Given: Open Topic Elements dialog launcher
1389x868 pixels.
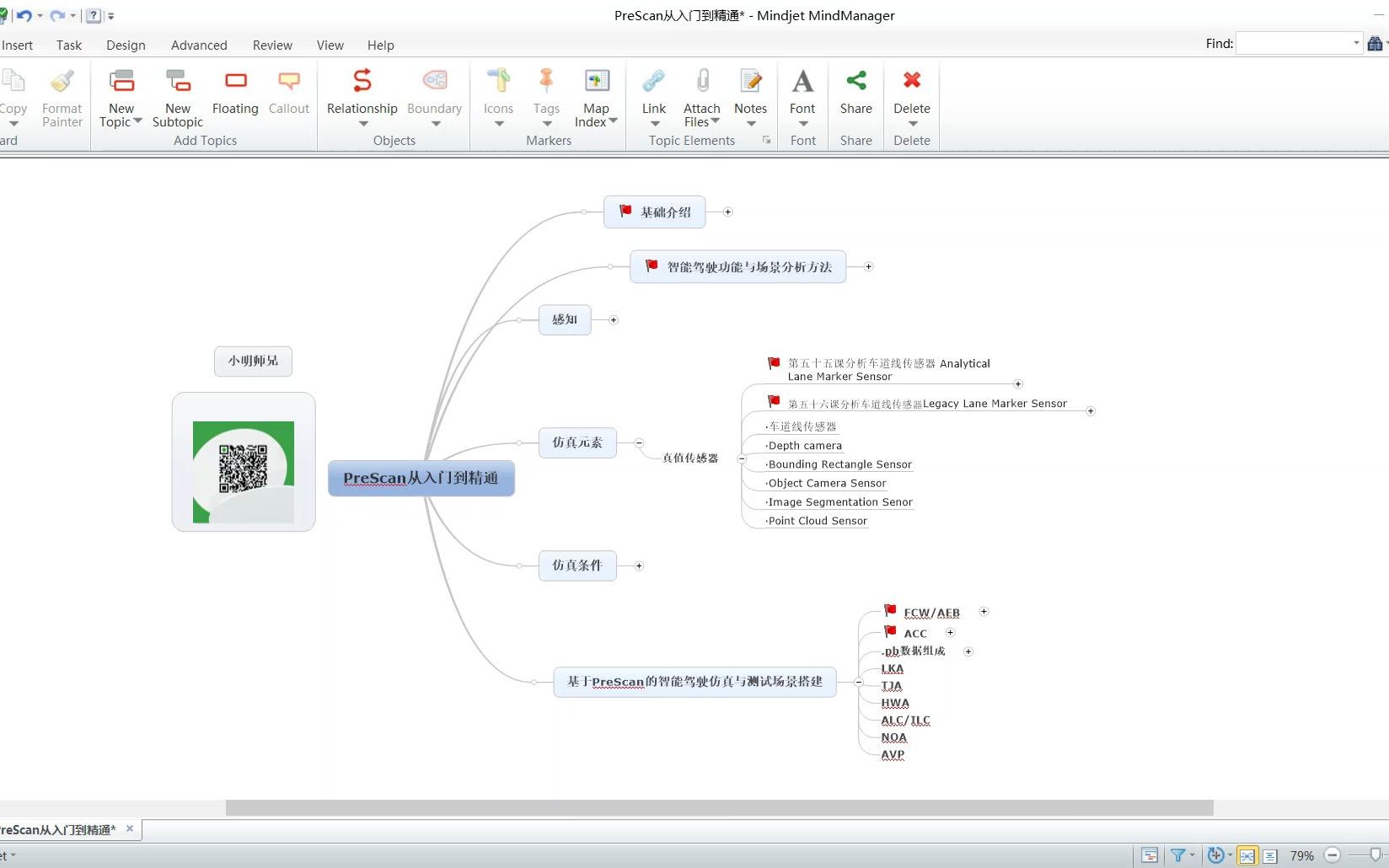Looking at the screenshot, I should [766, 141].
